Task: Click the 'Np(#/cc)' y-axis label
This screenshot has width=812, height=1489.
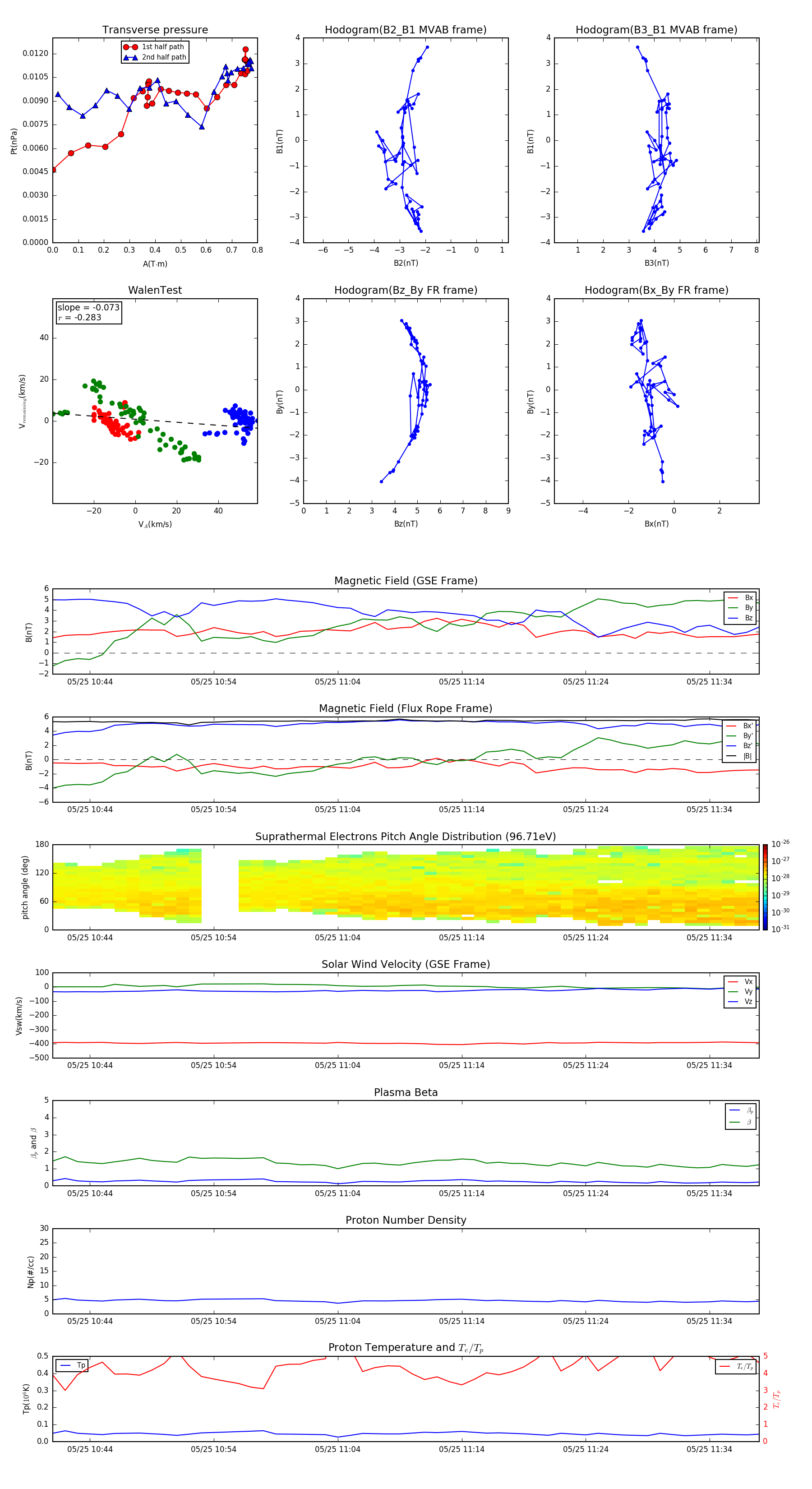Action: click(x=31, y=1272)
